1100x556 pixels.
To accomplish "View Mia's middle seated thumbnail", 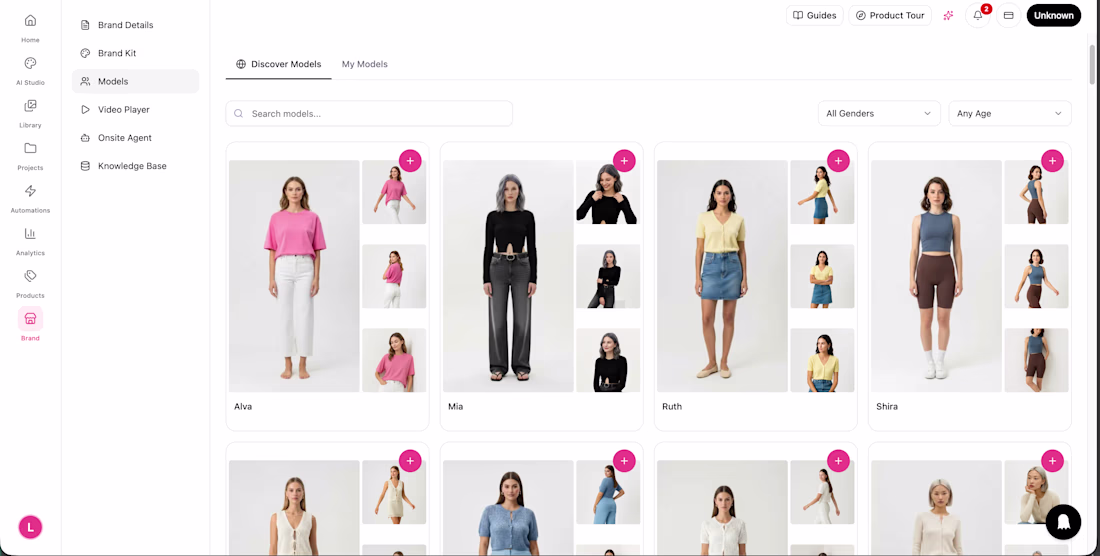I will point(608,276).
